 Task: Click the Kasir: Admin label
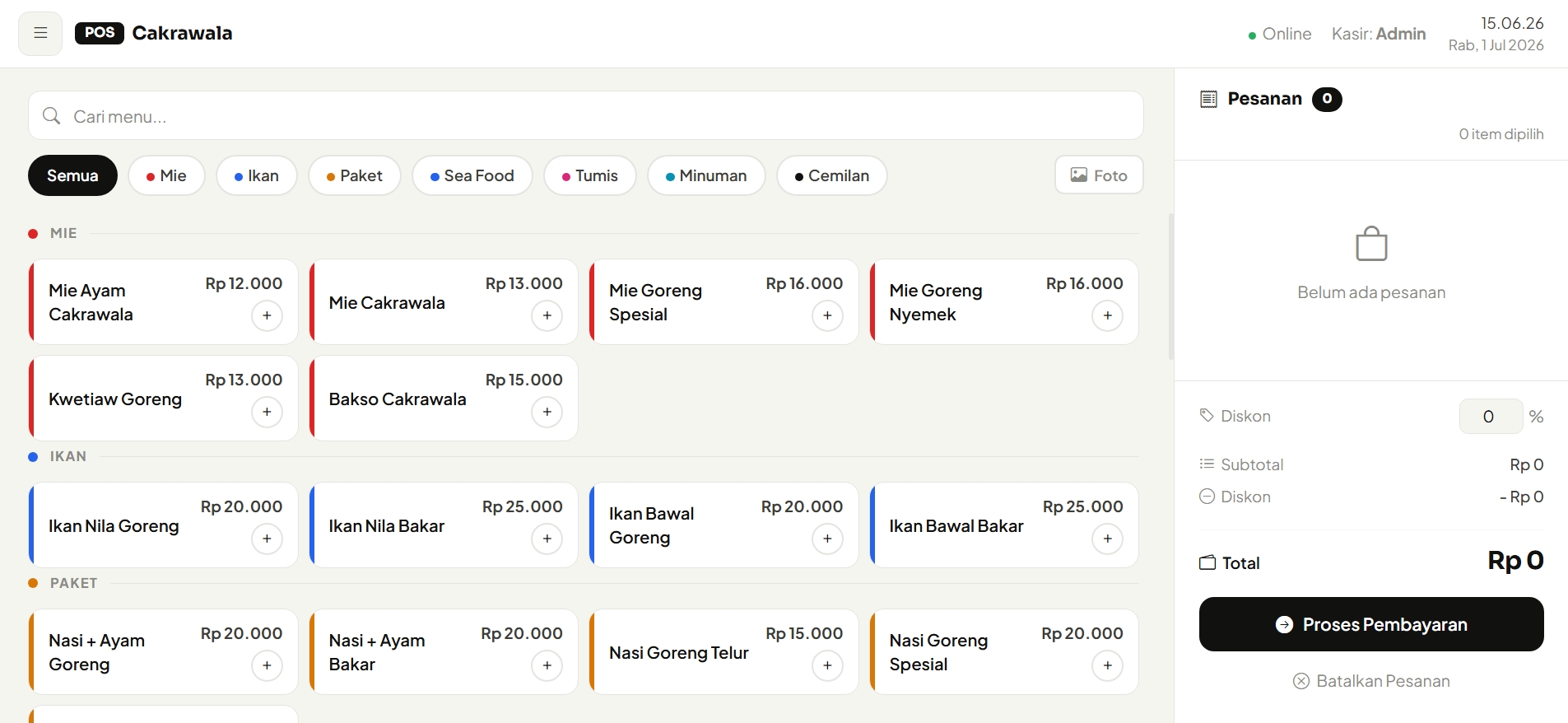pyautogui.click(x=1379, y=34)
